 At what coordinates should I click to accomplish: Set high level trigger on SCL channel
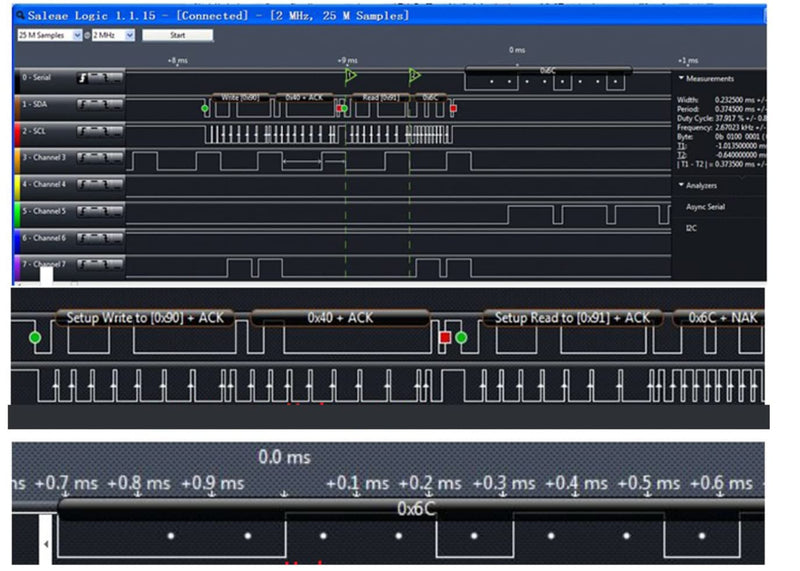93,132
